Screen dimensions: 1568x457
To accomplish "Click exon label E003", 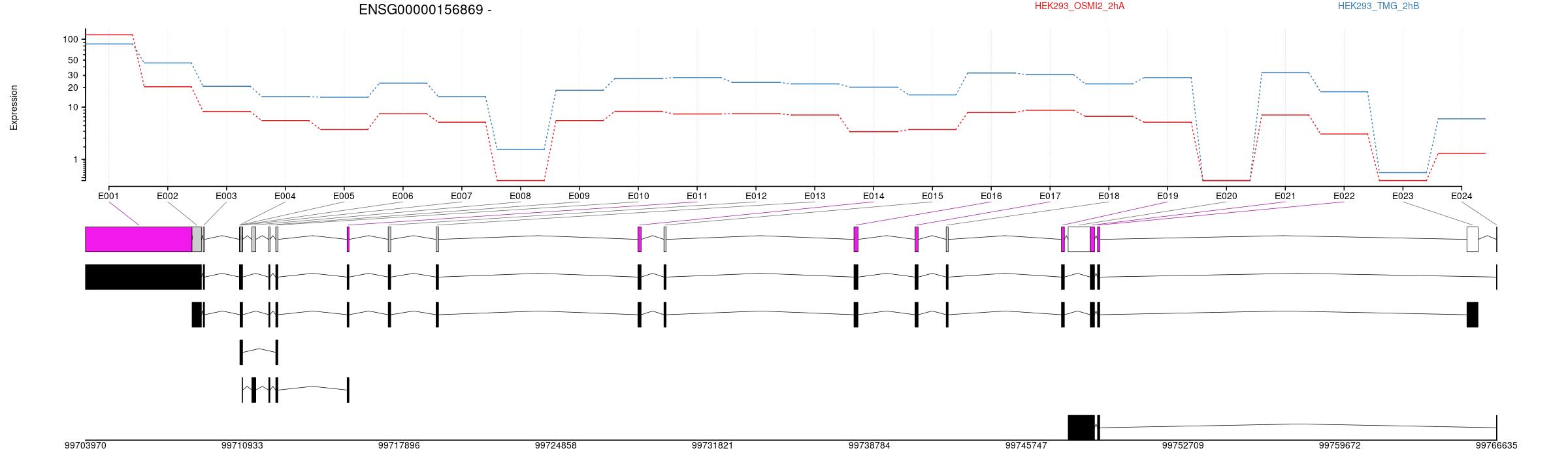I will pyautogui.click(x=226, y=196).
